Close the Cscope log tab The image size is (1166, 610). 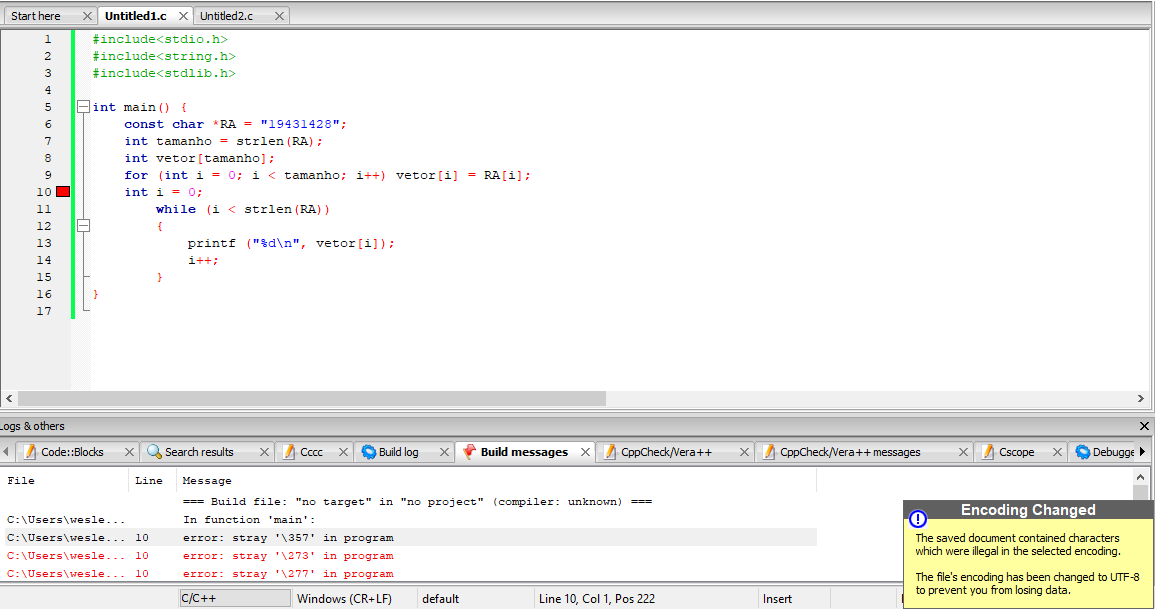(x=1057, y=452)
